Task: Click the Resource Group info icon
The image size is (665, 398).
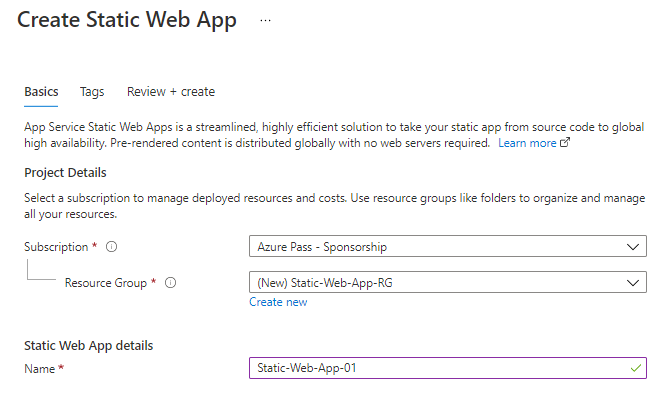Action: 170,283
